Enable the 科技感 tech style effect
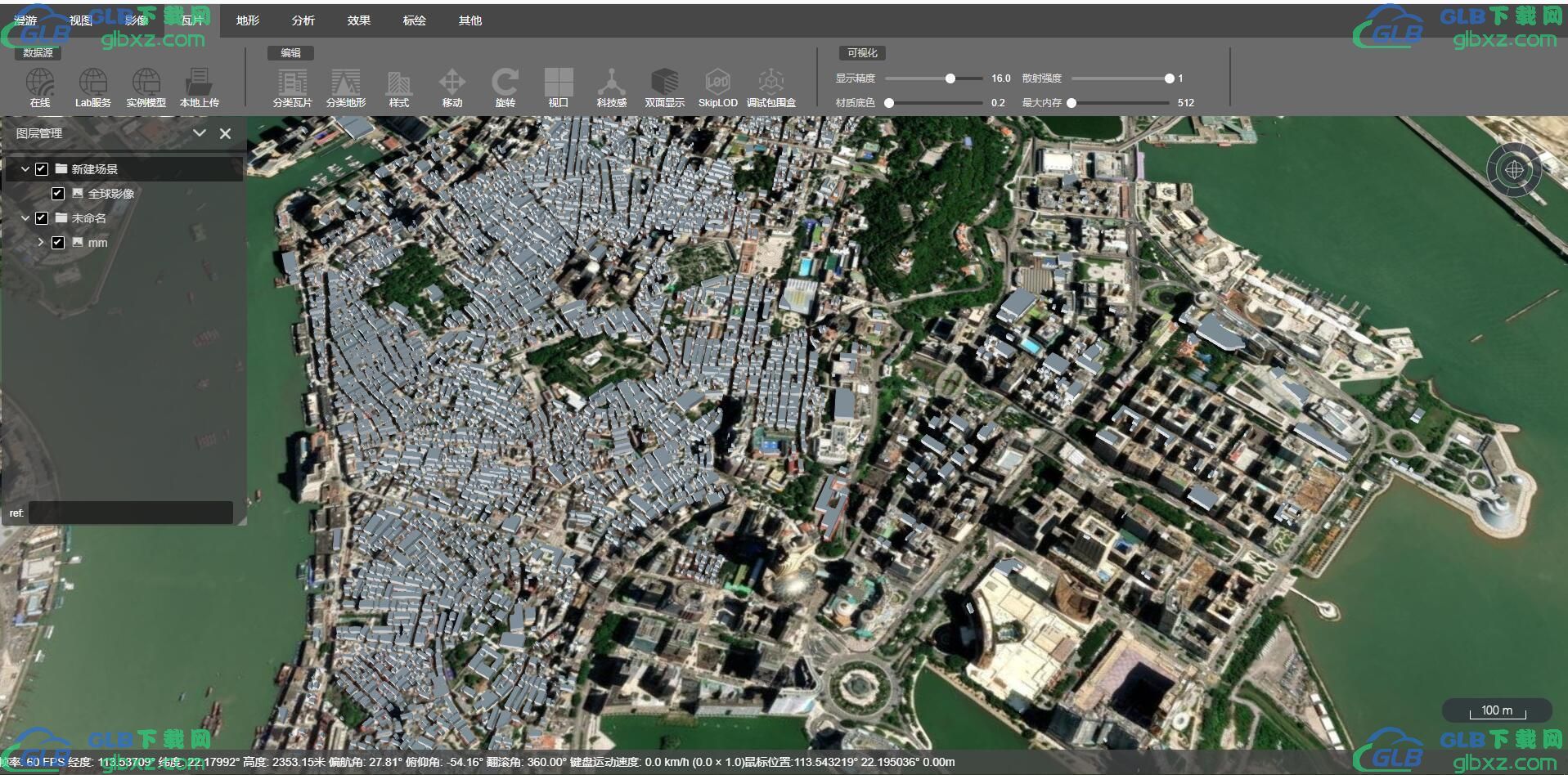Screen dimensions: 1568x775 click(611, 87)
